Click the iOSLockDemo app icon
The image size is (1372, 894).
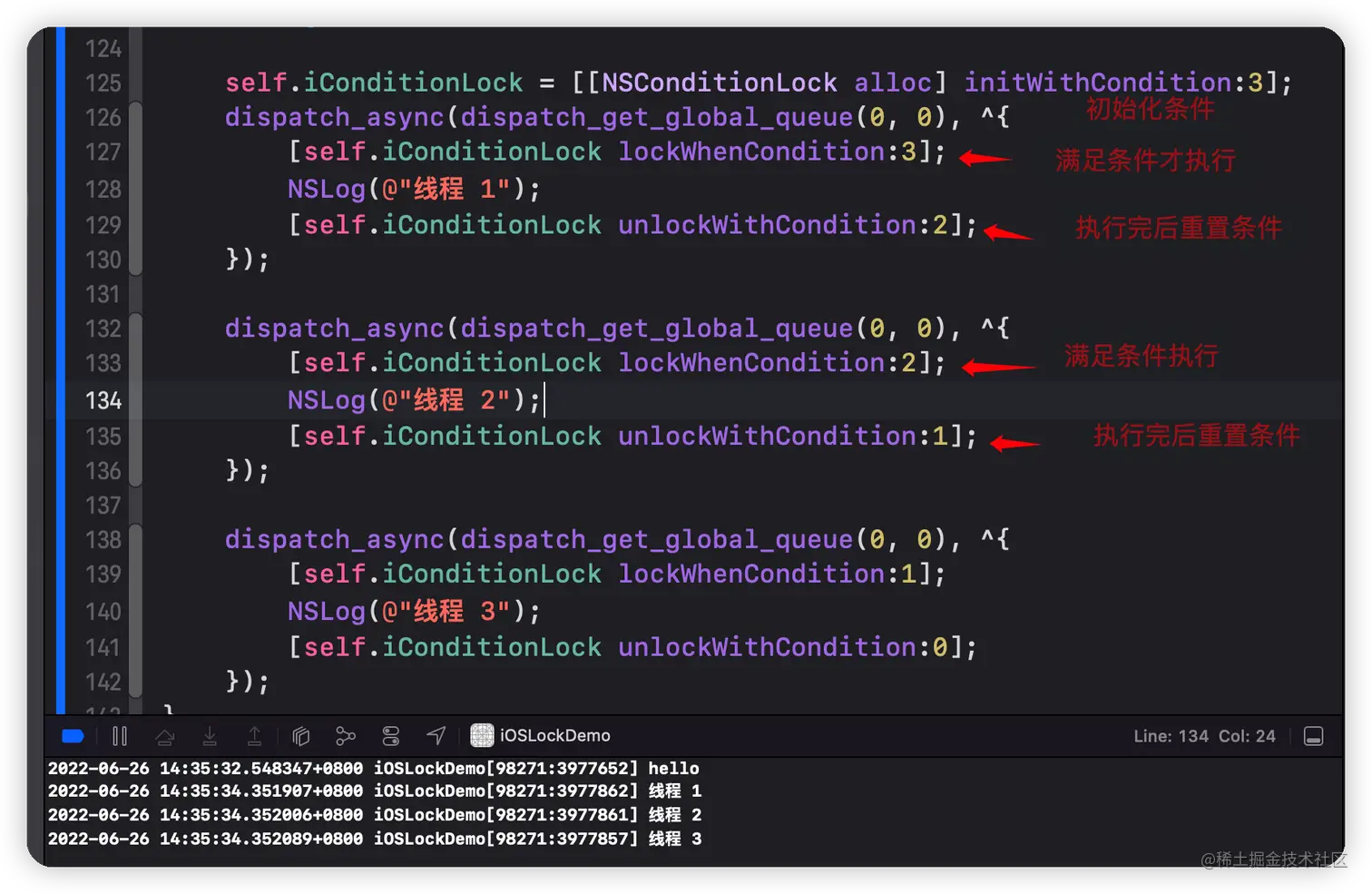482,735
